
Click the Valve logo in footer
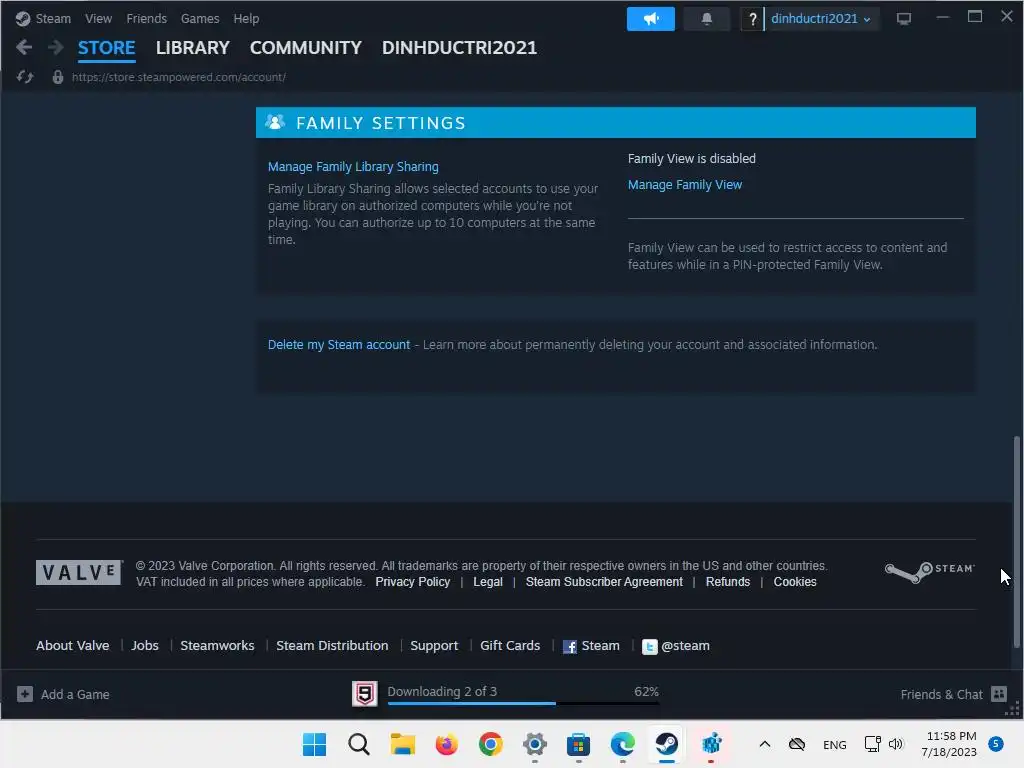[x=78, y=573]
